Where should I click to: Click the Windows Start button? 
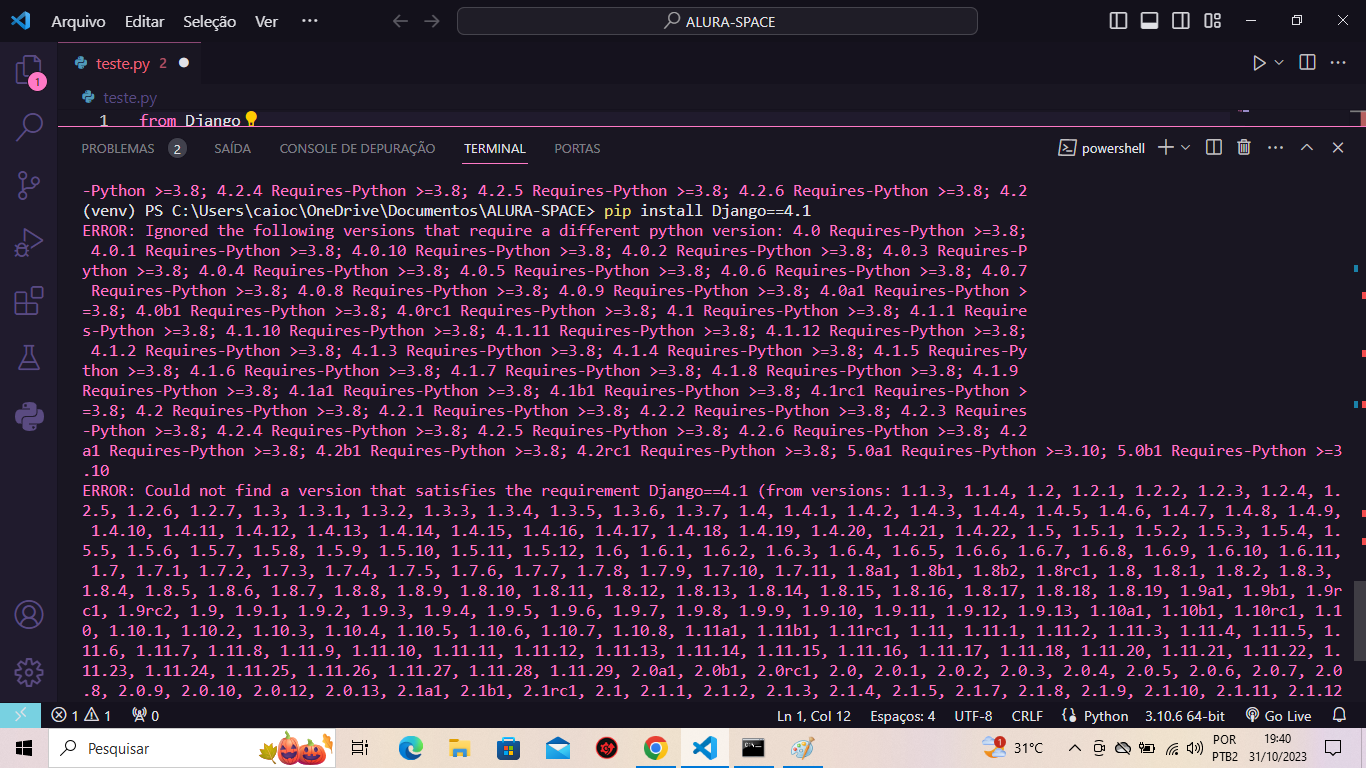[24, 748]
